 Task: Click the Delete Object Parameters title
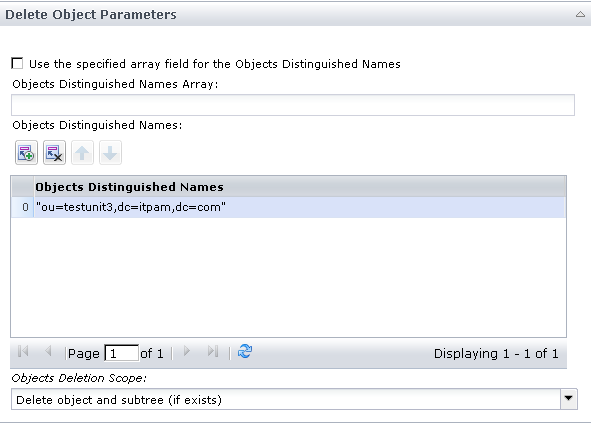pos(91,14)
